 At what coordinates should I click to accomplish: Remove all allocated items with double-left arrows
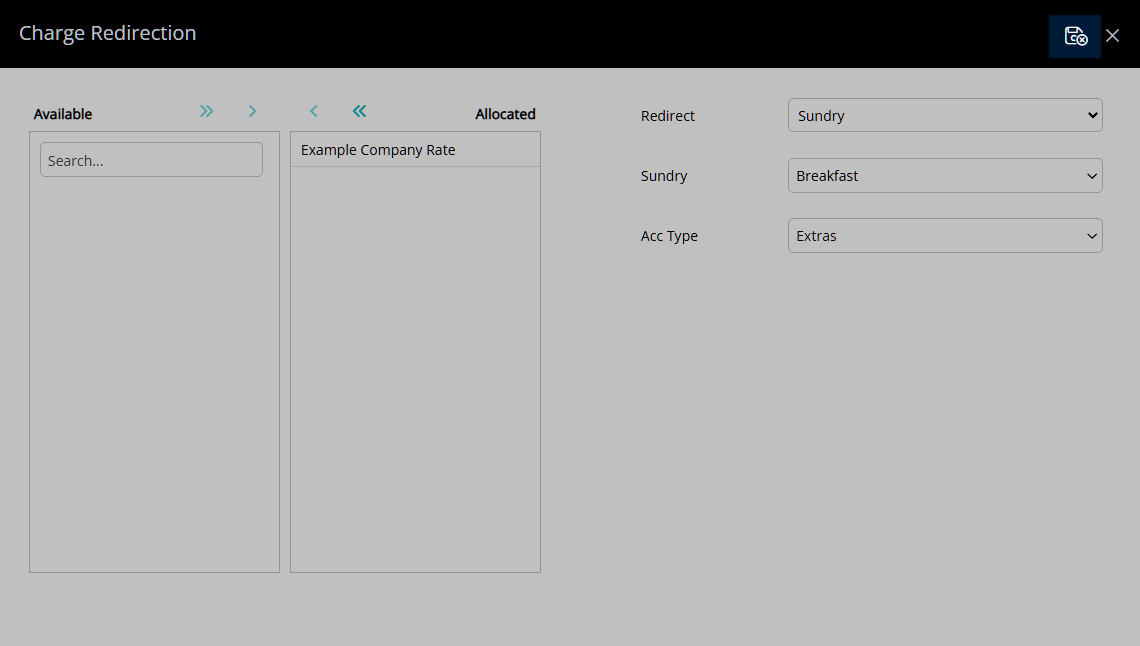pyautogui.click(x=359, y=111)
